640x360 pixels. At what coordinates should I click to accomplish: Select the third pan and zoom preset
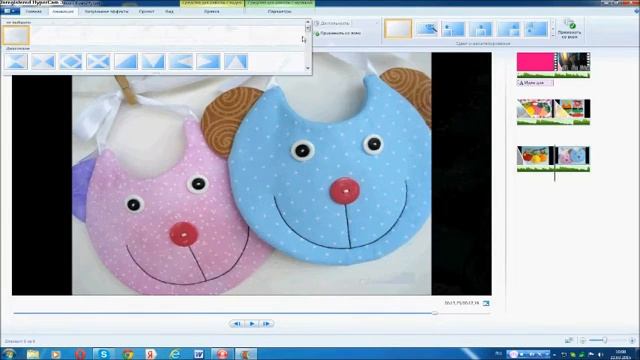(x=453, y=29)
